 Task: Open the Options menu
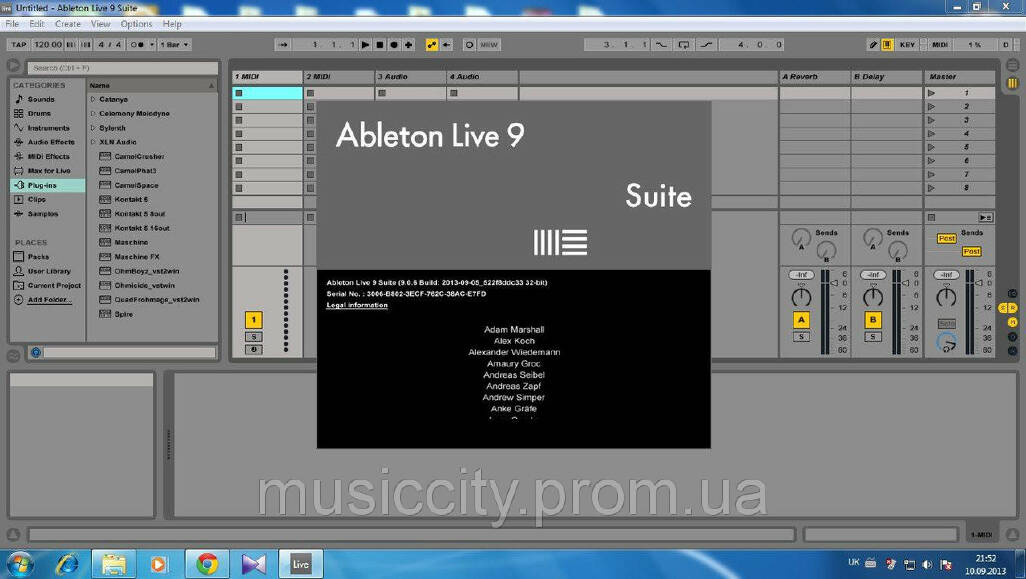[x=136, y=24]
